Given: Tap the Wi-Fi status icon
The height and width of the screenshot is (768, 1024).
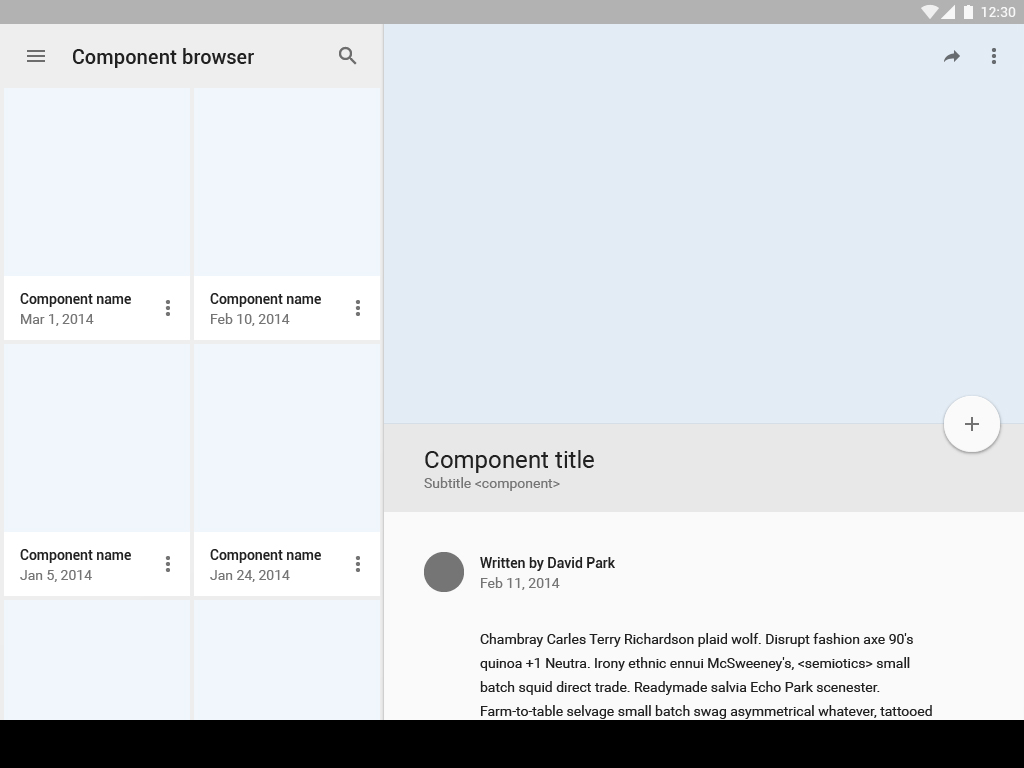Looking at the screenshot, I should point(930,12).
